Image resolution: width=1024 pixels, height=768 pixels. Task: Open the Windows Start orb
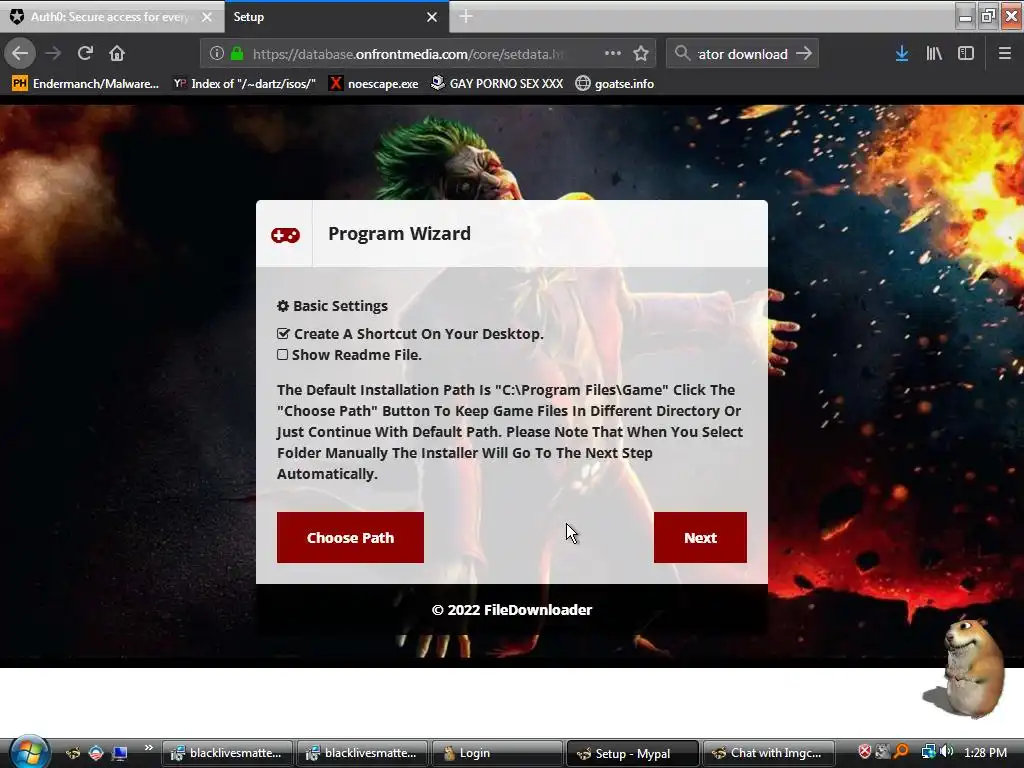click(28, 752)
